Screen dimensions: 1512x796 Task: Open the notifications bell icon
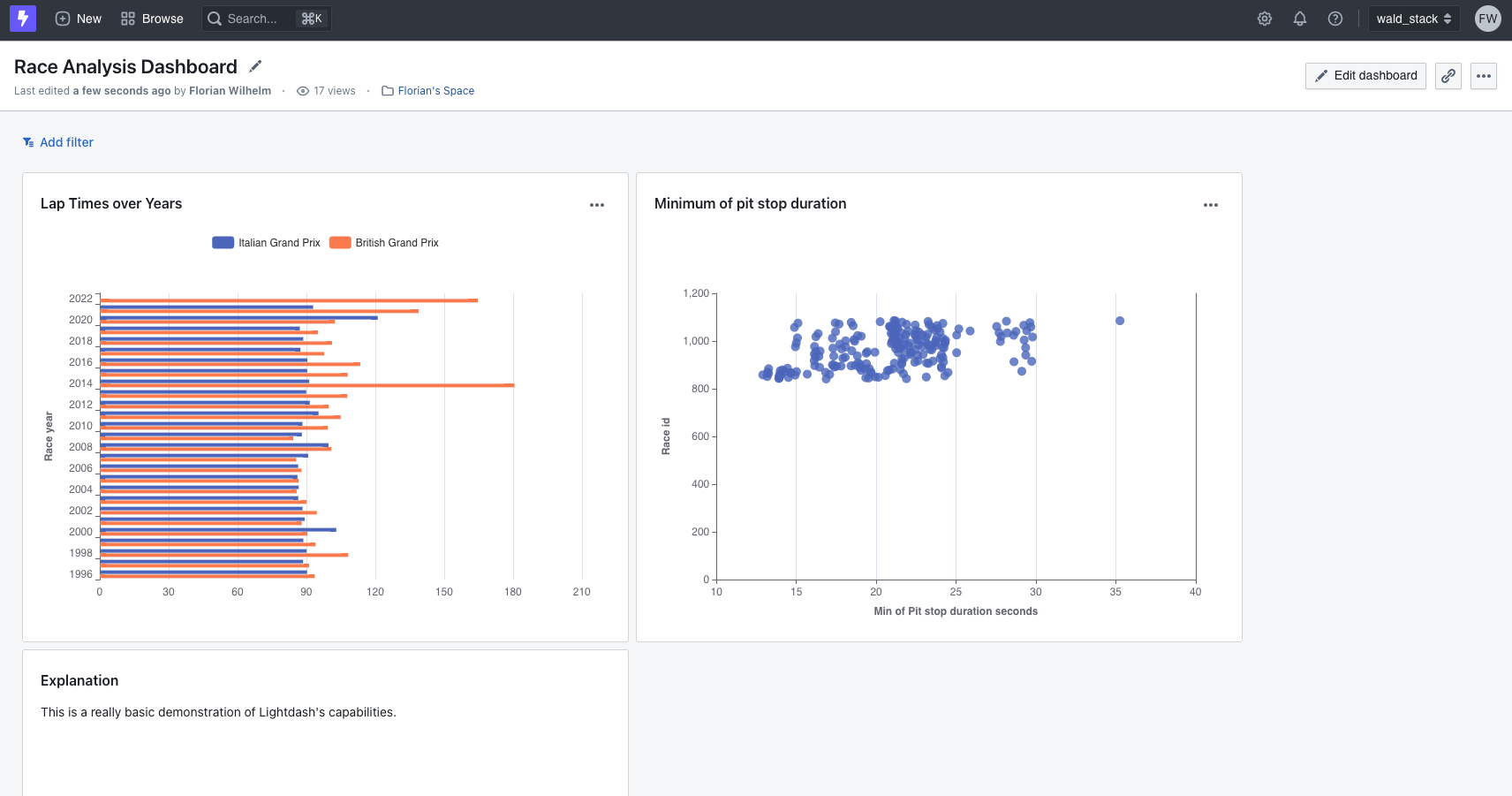click(1300, 18)
